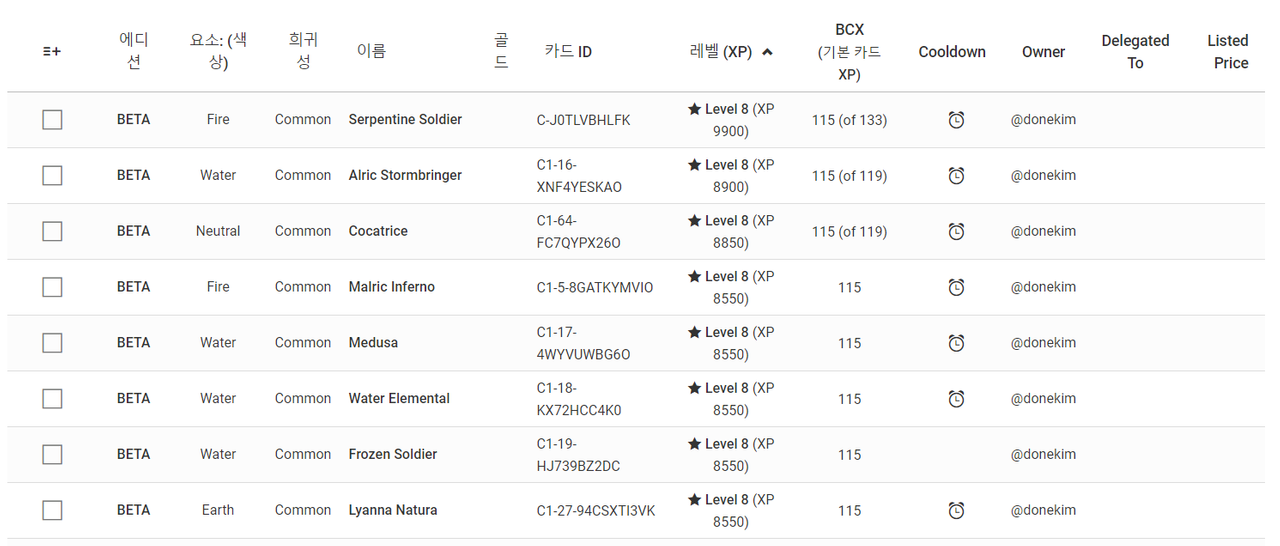The width and height of the screenshot is (1280, 546).
Task: Click the cooldown clock icon for Serpentine Soldier
Action: coord(956,120)
